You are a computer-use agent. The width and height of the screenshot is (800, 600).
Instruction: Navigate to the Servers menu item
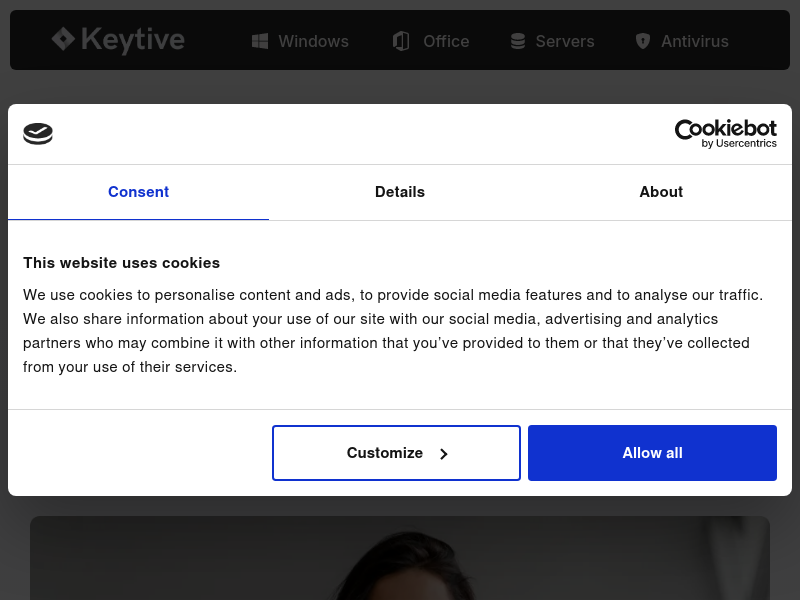click(553, 41)
